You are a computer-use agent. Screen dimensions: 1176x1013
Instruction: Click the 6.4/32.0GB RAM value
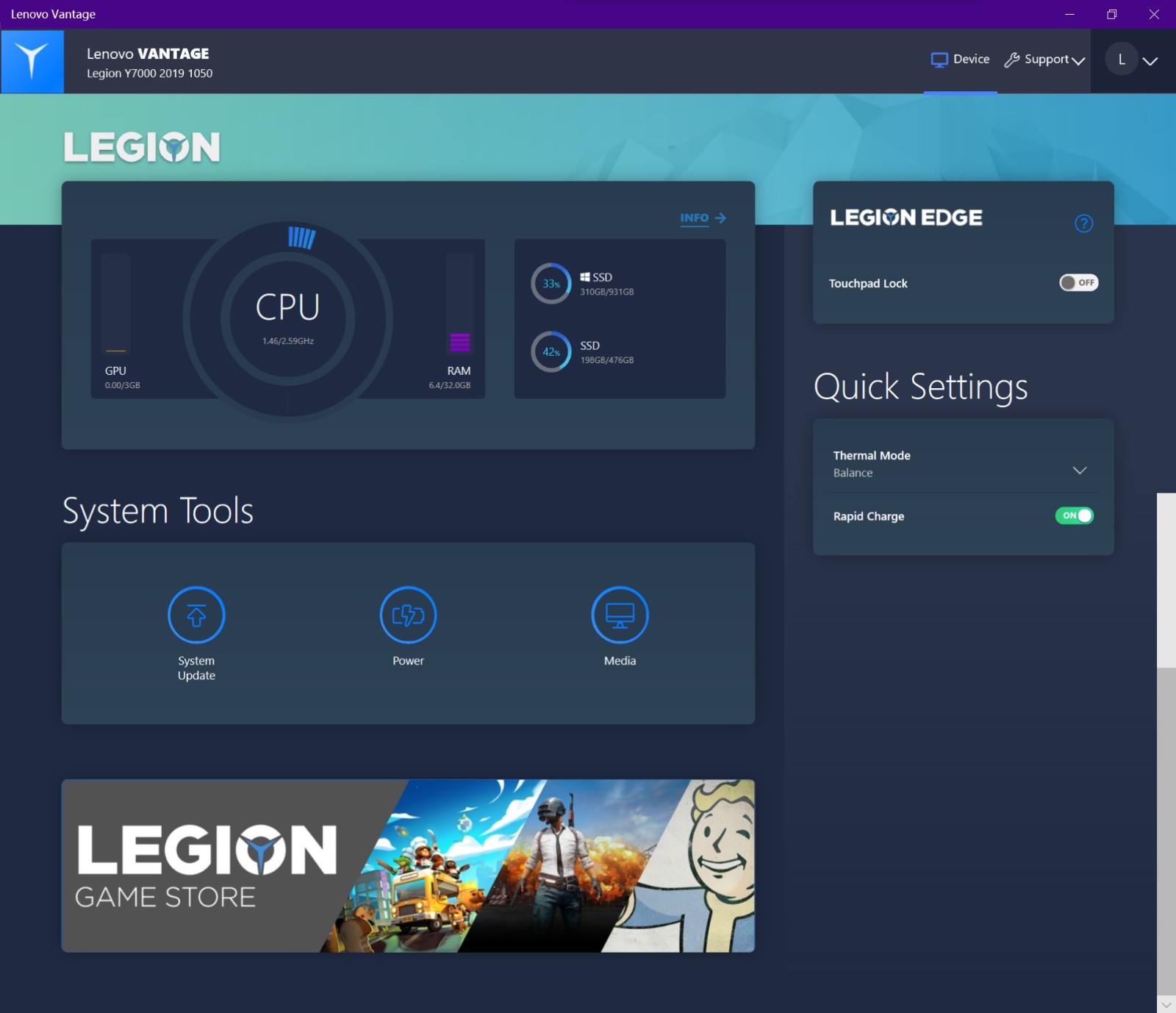tap(450, 385)
